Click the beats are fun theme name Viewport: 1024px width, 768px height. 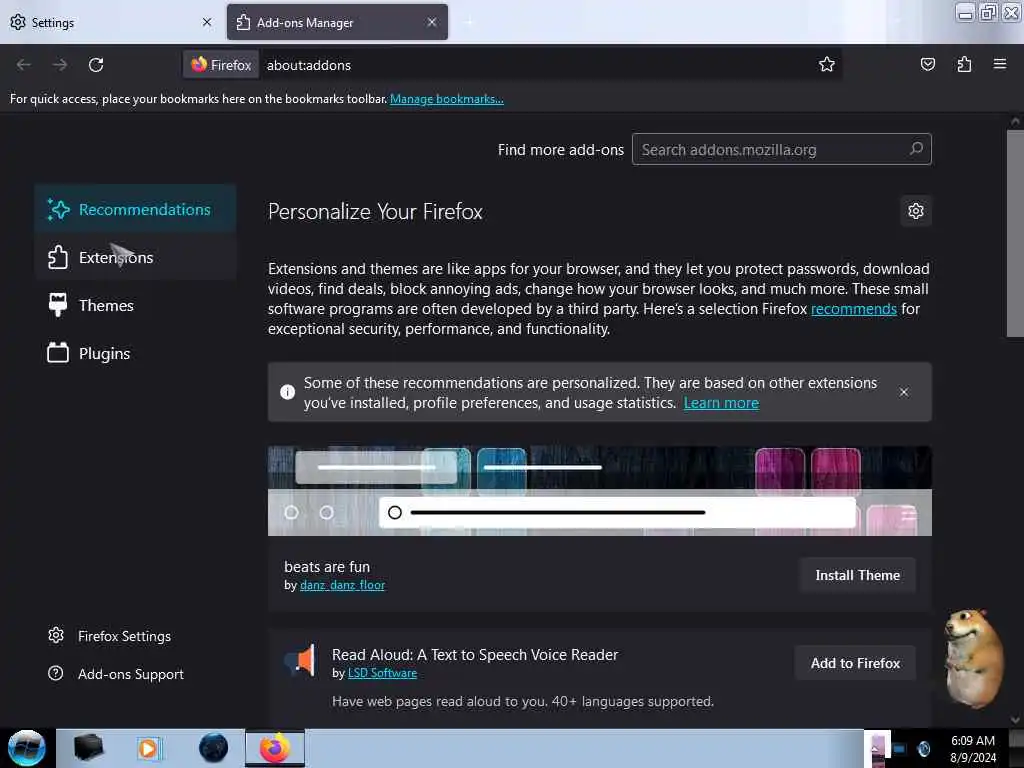[327, 566]
